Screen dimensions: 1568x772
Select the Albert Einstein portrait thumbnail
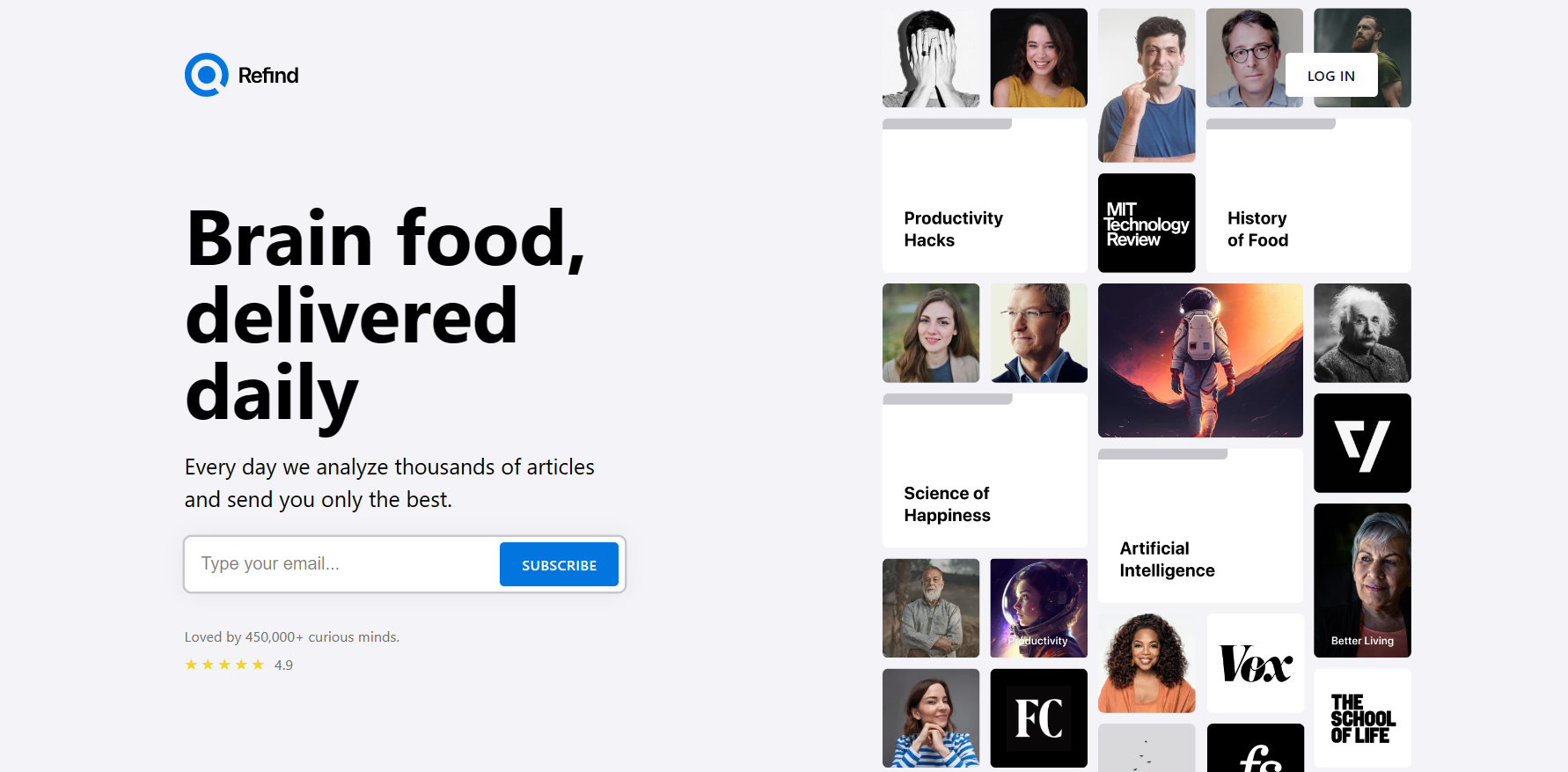(1362, 333)
